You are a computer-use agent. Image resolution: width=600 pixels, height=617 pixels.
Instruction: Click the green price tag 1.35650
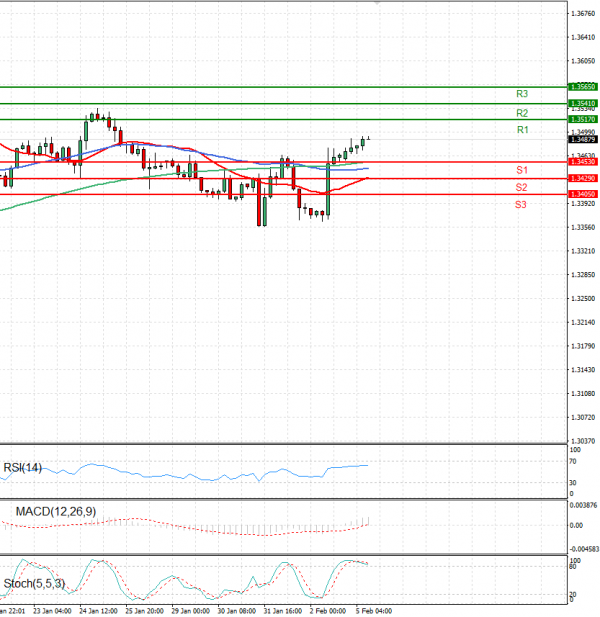(583, 87)
